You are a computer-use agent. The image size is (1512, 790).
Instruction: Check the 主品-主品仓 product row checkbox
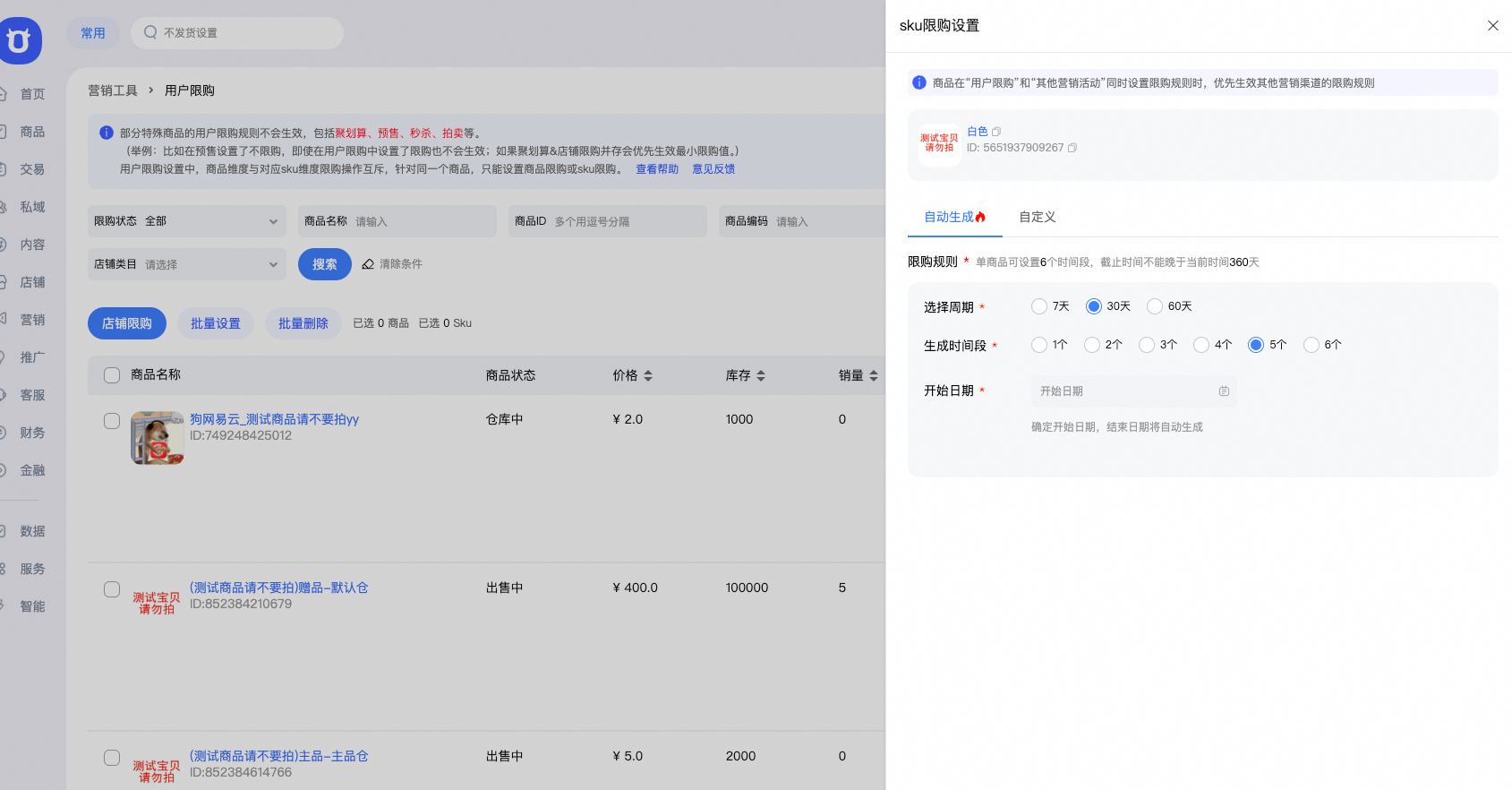pyautogui.click(x=112, y=758)
